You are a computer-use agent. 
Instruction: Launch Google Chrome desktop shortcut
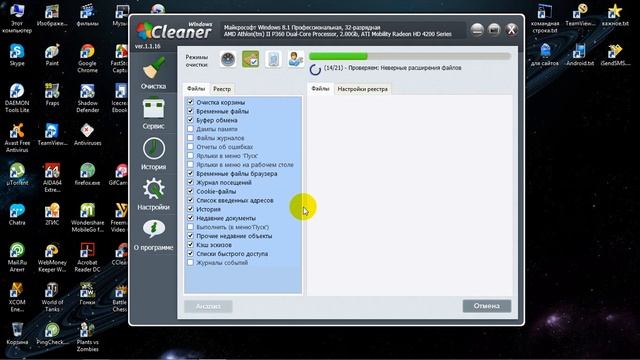tap(87, 58)
